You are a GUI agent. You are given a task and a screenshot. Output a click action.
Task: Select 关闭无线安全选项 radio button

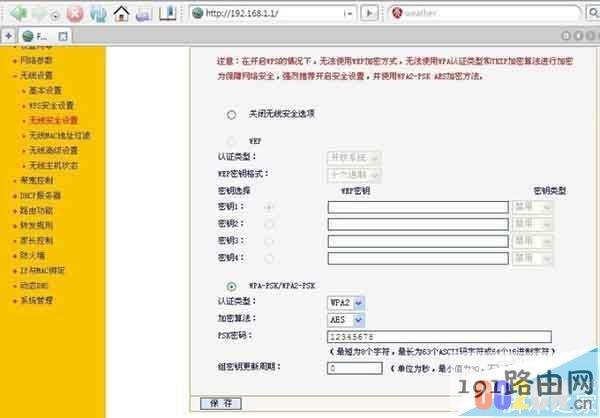pyautogui.click(x=232, y=114)
